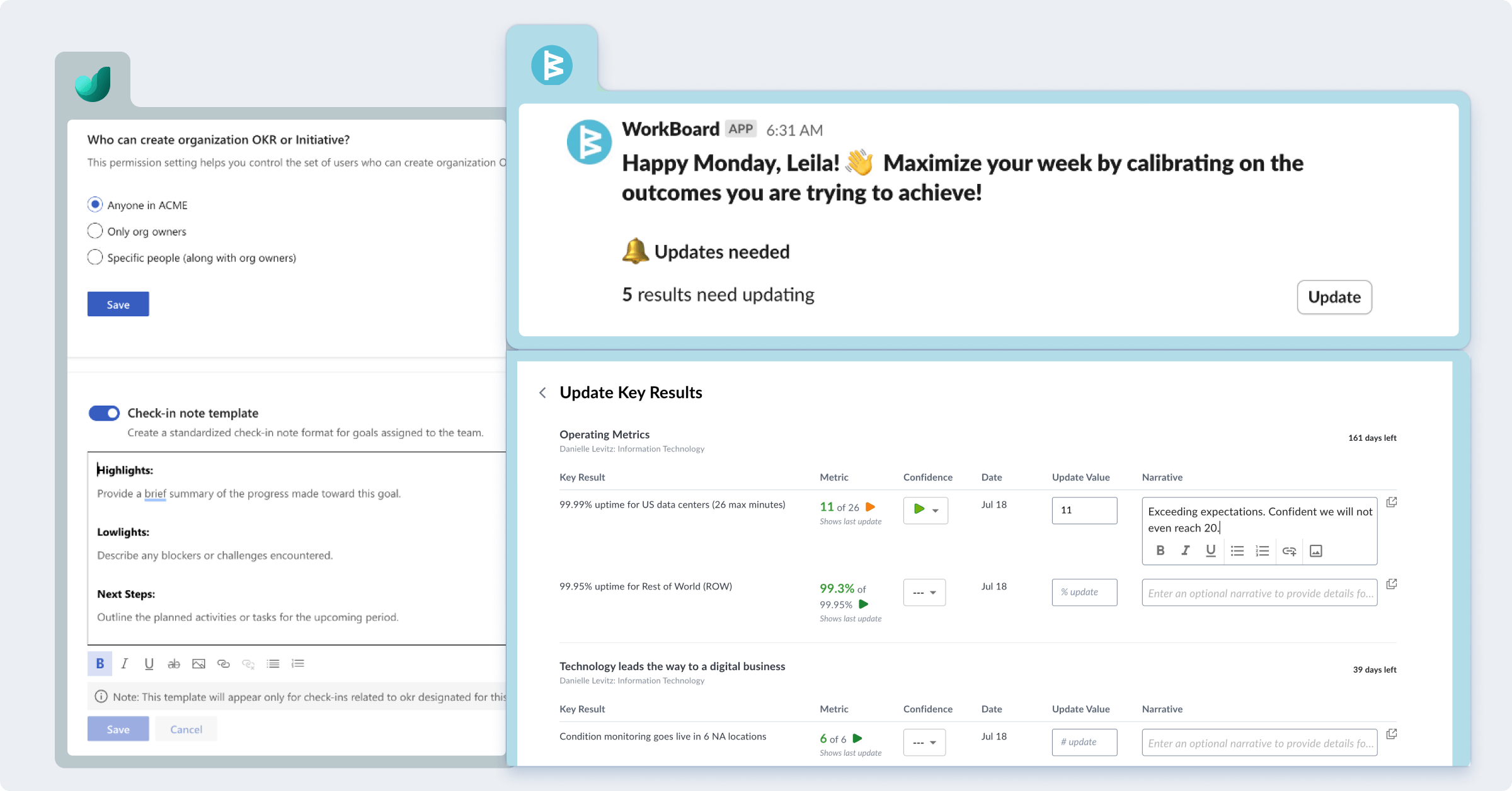Screen dimensions: 1512x791
Task: Click the % update value field
Action: (1084, 592)
